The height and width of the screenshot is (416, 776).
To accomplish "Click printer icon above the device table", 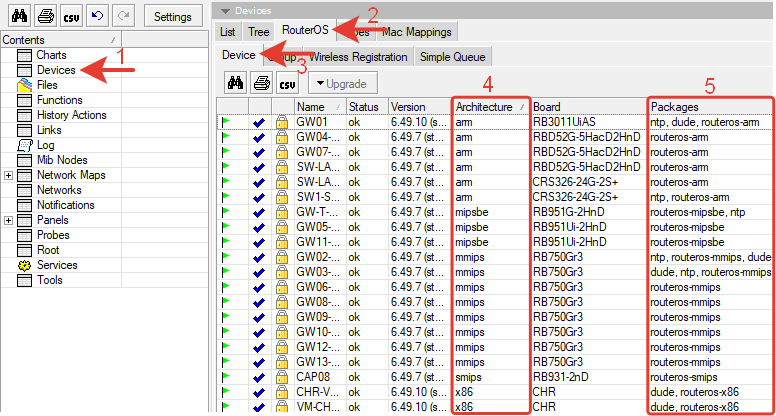I will [260, 83].
